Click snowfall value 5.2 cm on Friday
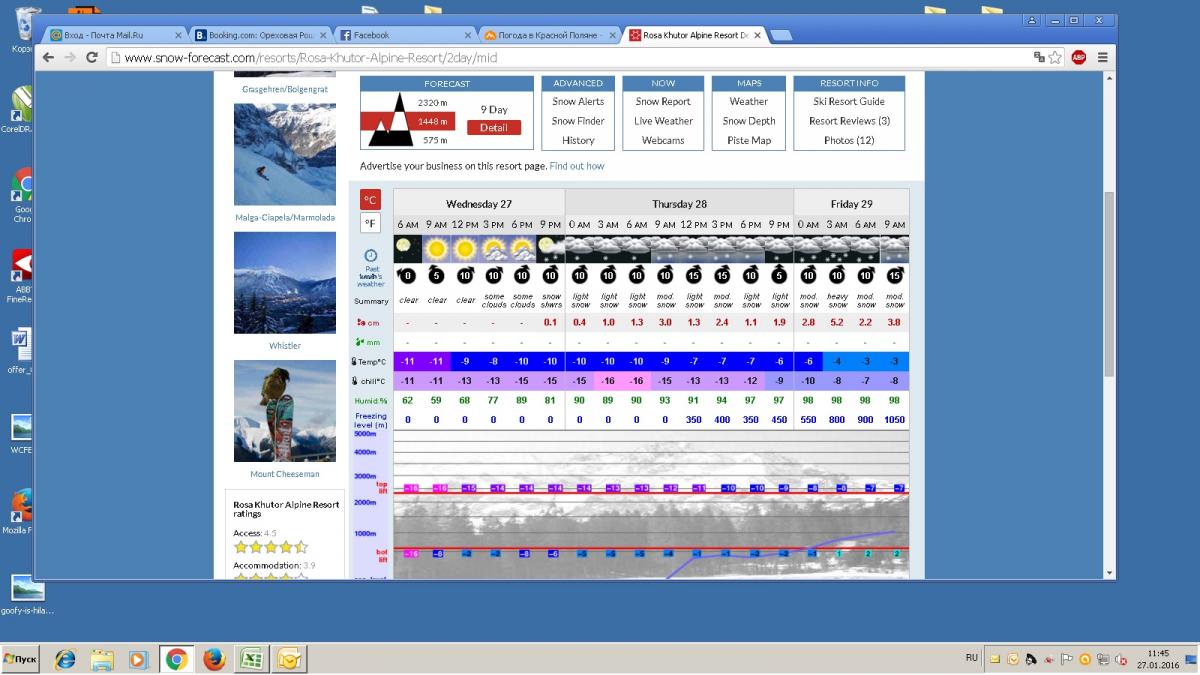The image size is (1200, 675). click(x=838, y=322)
